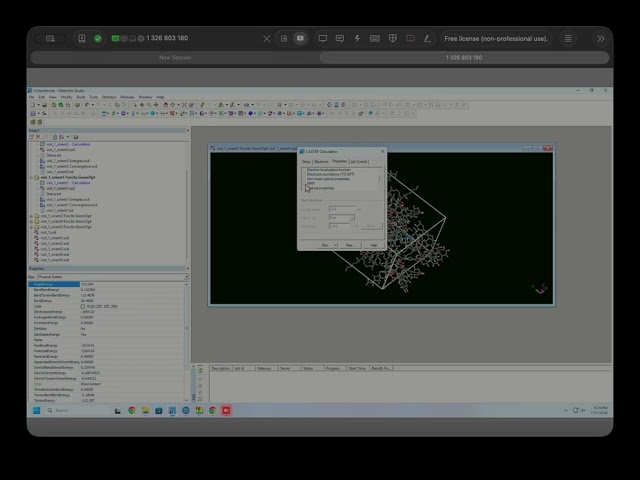Viewport: 640px width, 480px height.
Task: Click the properties list scrollbar in CASTEP dialog
Action: point(380,179)
